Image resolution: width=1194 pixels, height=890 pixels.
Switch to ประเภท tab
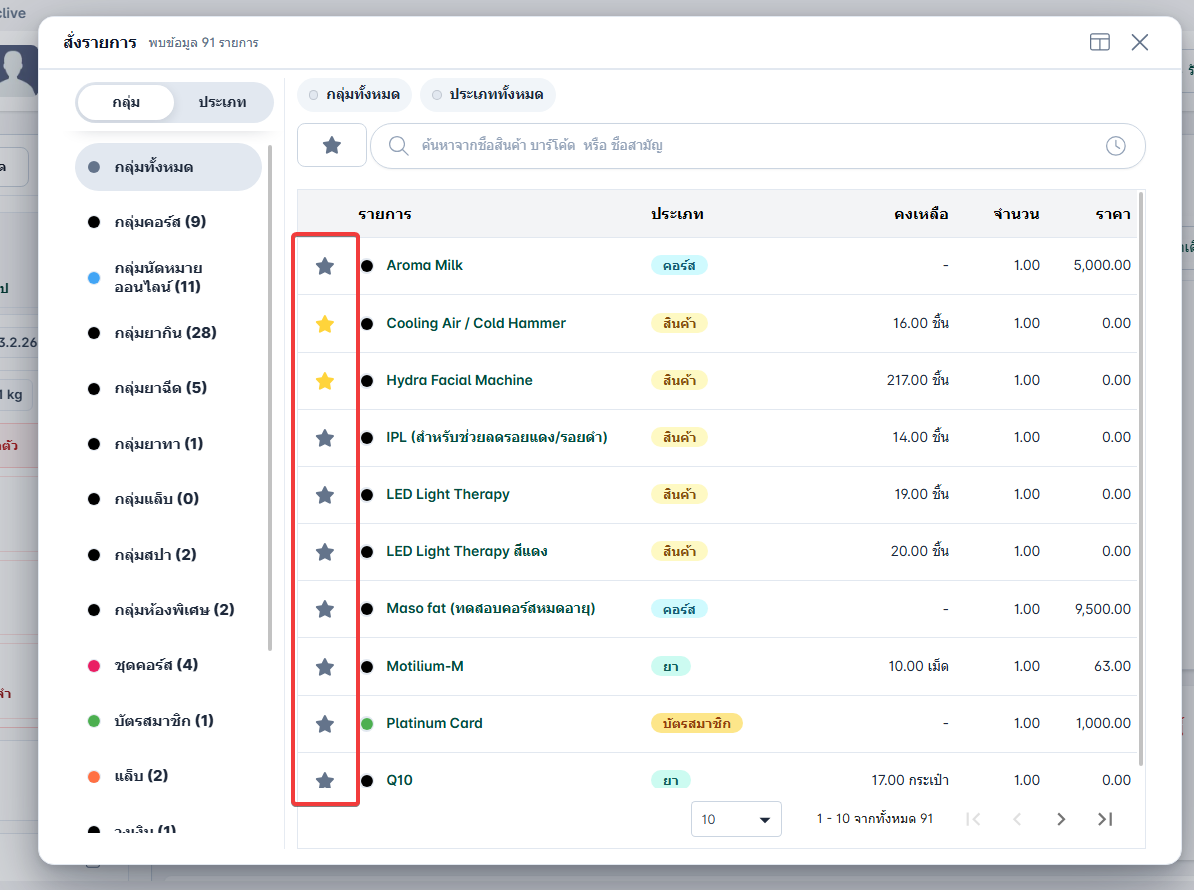click(x=222, y=102)
